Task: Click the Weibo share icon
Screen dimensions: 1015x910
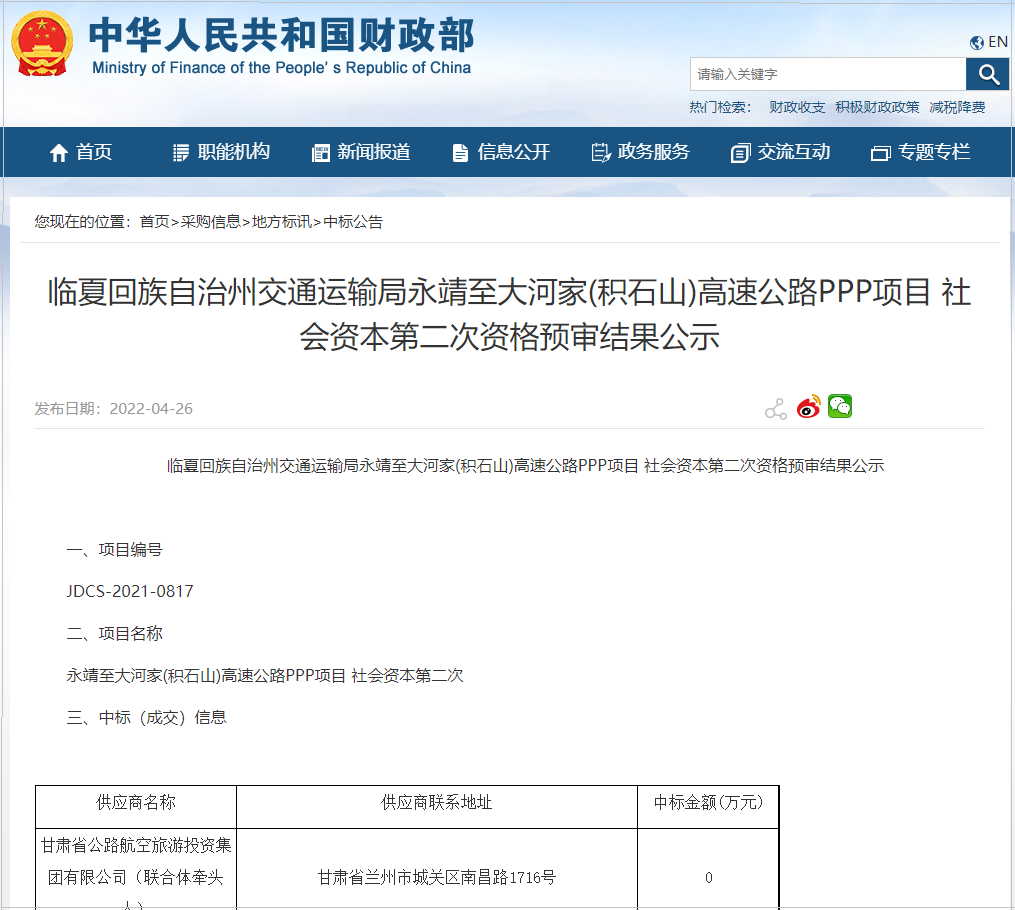Action: [808, 407]
